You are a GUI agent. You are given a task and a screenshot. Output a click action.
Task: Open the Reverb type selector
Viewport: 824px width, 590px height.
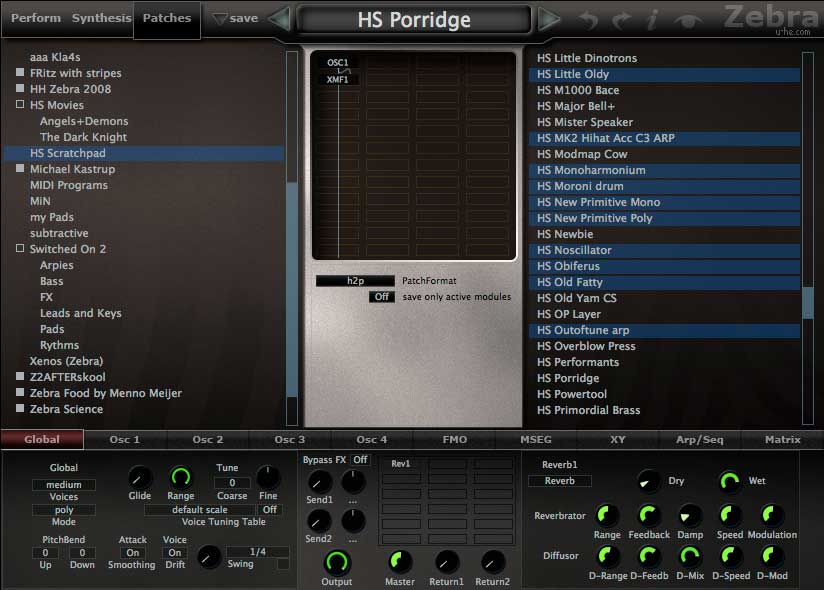(560, 481)
